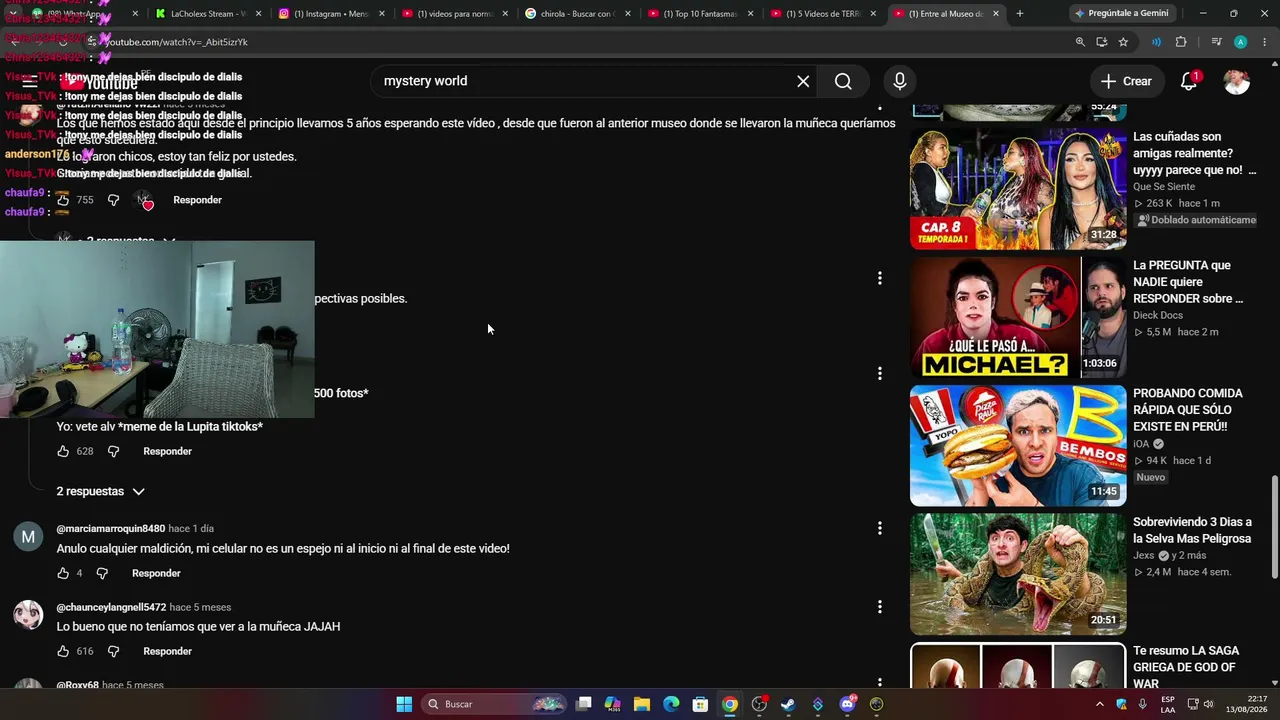1280x720 pixels.
Task: Show hidden system tray icons
Action: [x=1101, y=704]
